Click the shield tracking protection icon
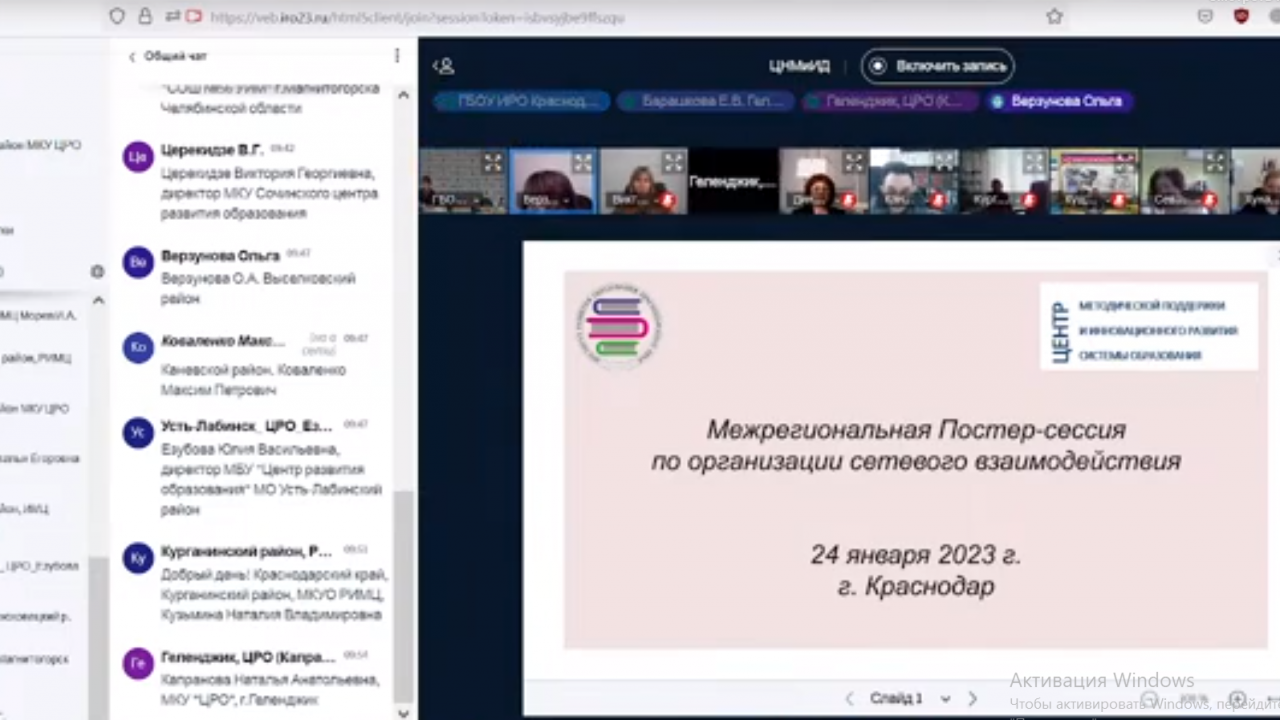The height and width of the screenshot is (720, 1280). [x=117, y=16]
